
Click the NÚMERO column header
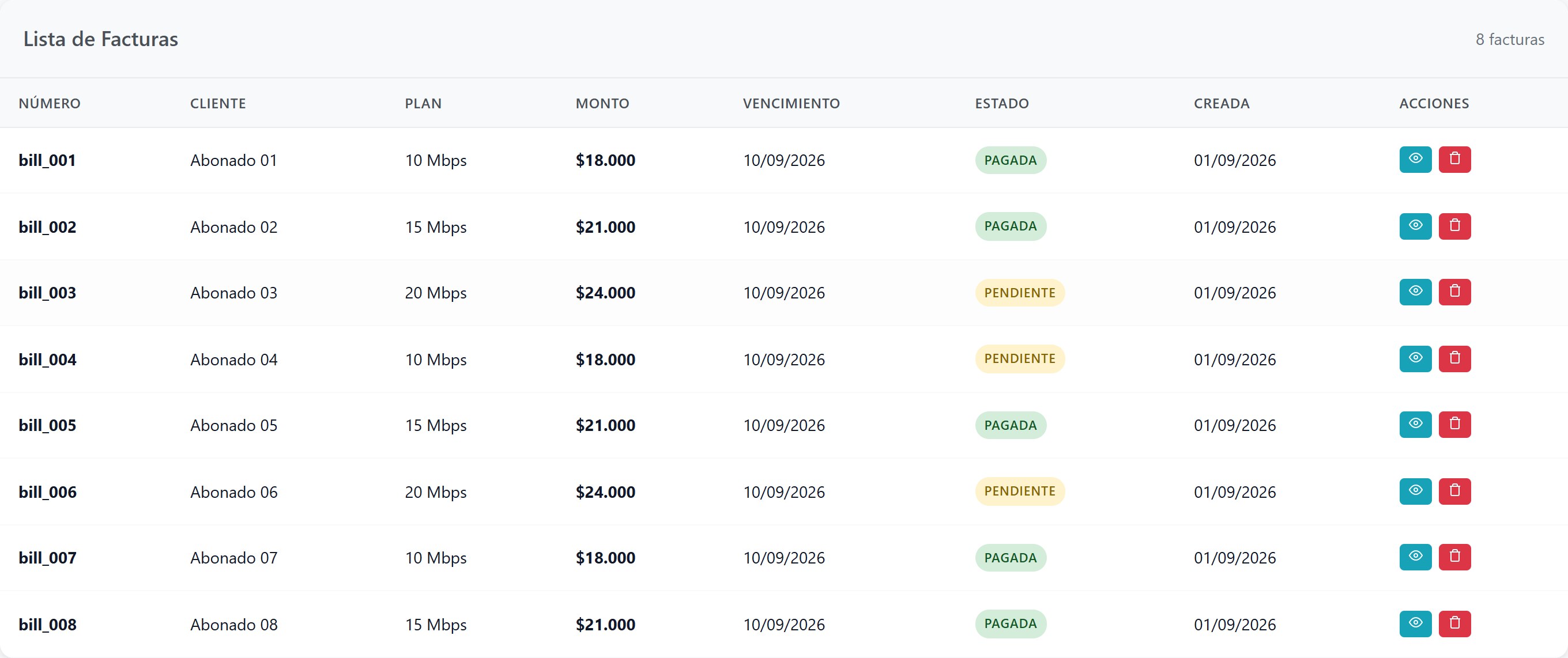tap(50, 103)
